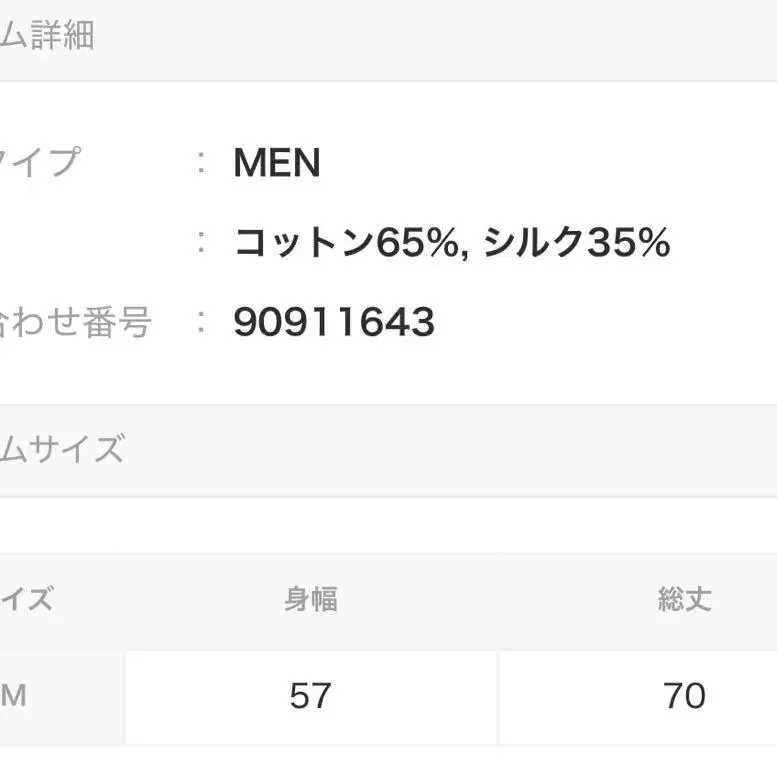
Task: Click the colon before the material composition
Action: point(203,243)
